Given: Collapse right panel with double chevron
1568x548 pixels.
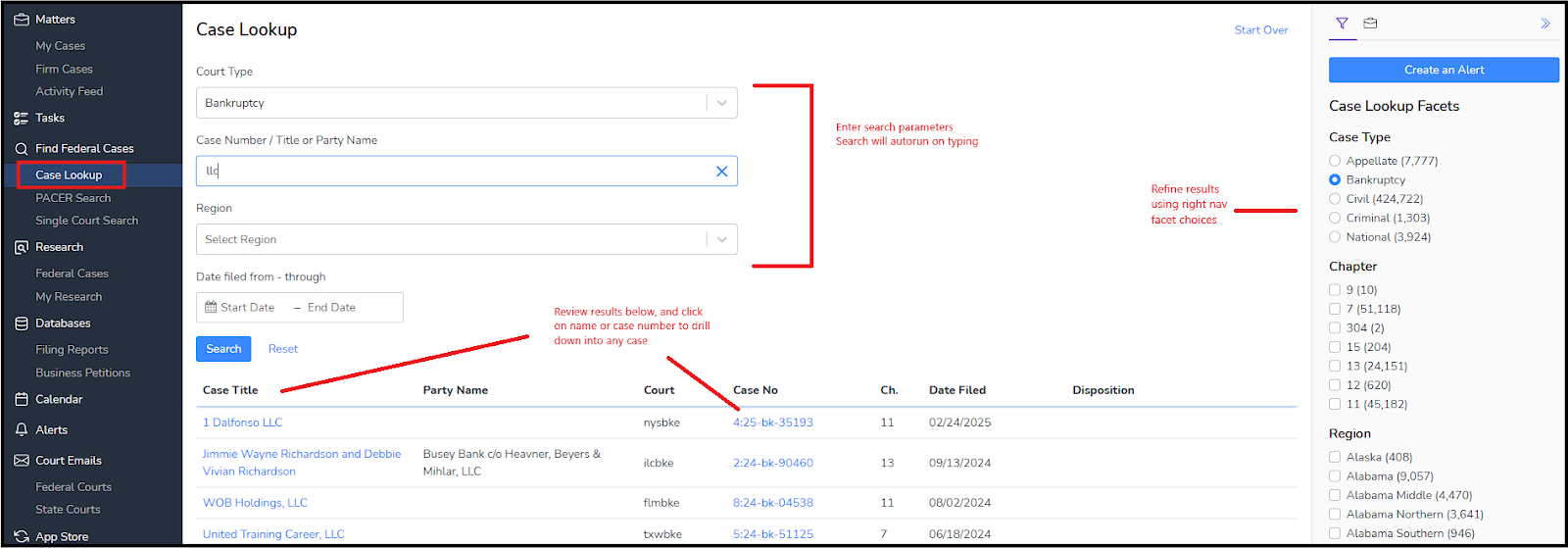Looking at the screenshot, I should (x=1544, y=24).
